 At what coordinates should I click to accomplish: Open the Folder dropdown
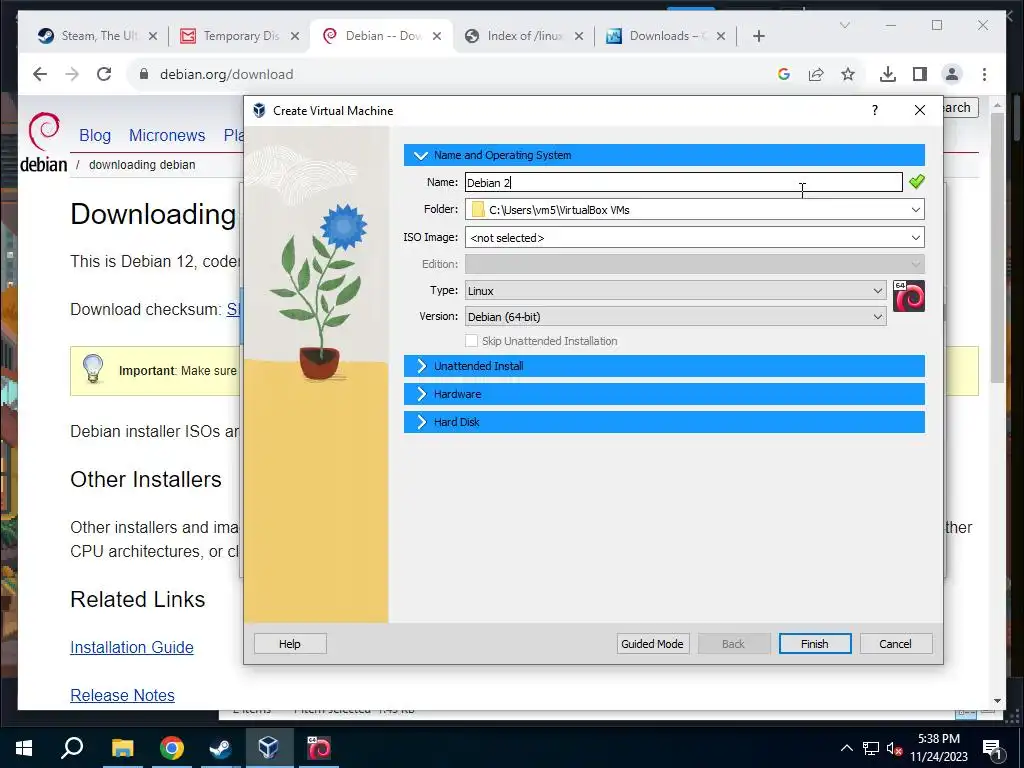coord(916,210)
